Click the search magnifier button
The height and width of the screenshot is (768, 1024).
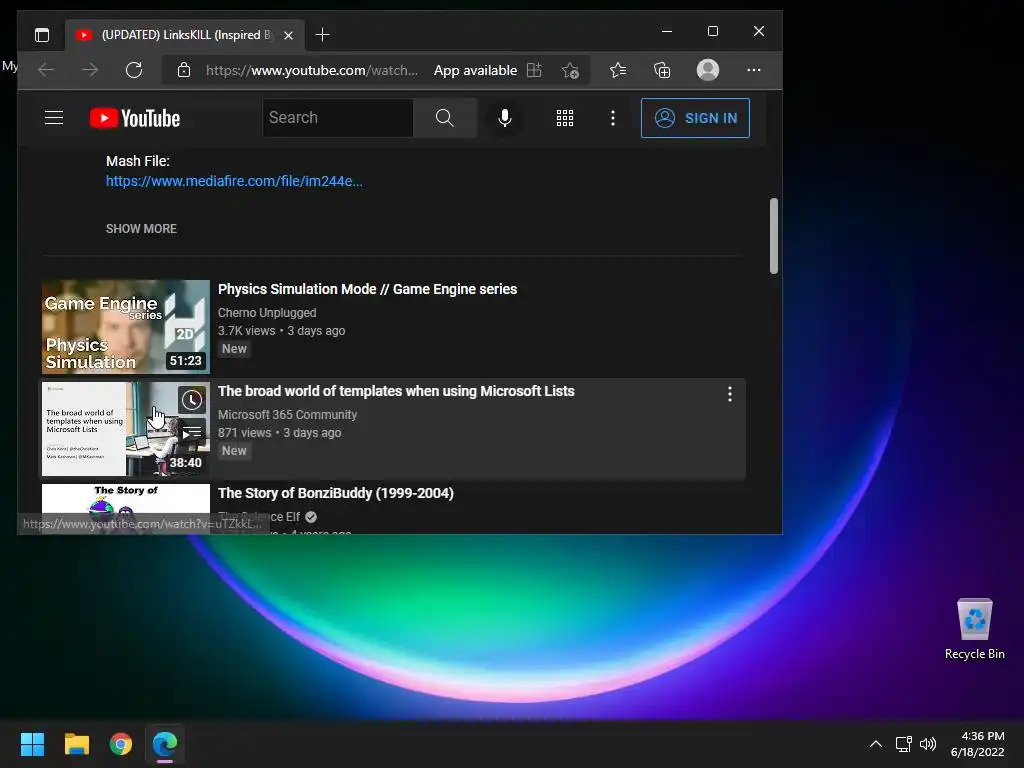tap(445, 118)
